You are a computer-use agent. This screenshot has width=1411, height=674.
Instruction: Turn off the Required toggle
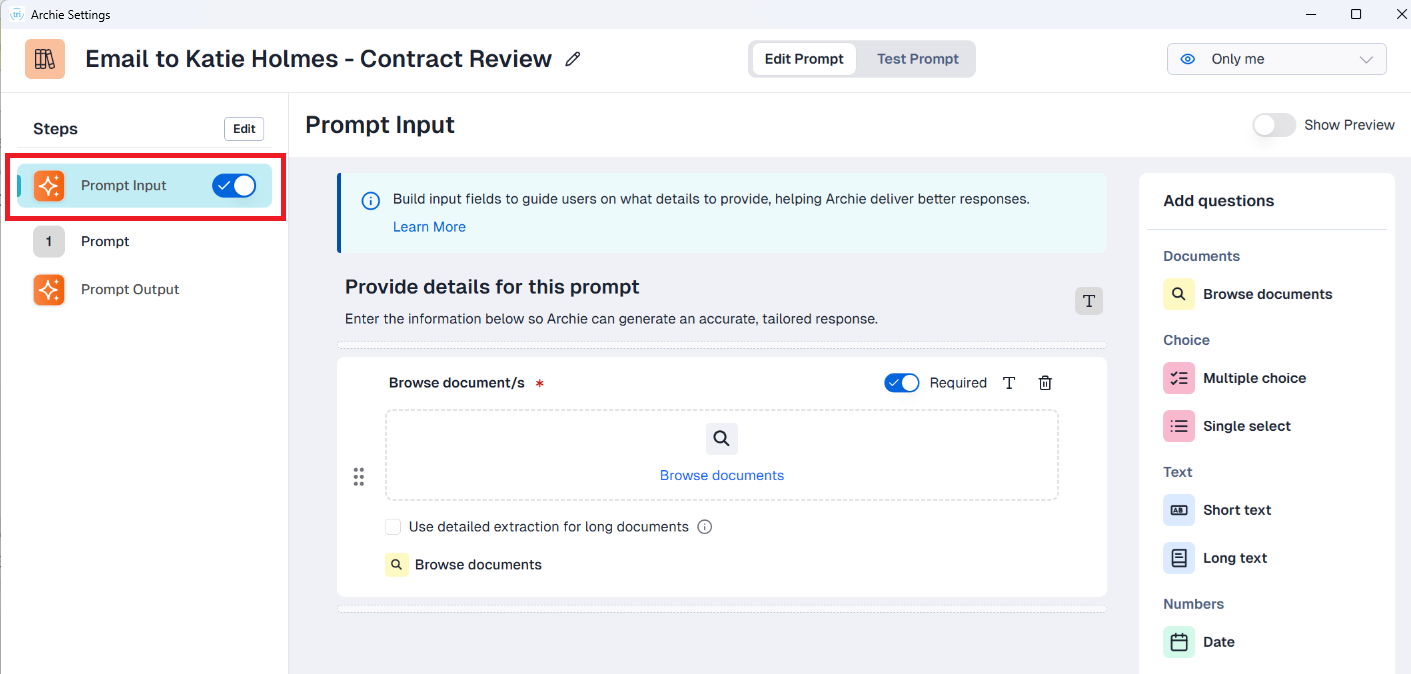pos(901,383)
